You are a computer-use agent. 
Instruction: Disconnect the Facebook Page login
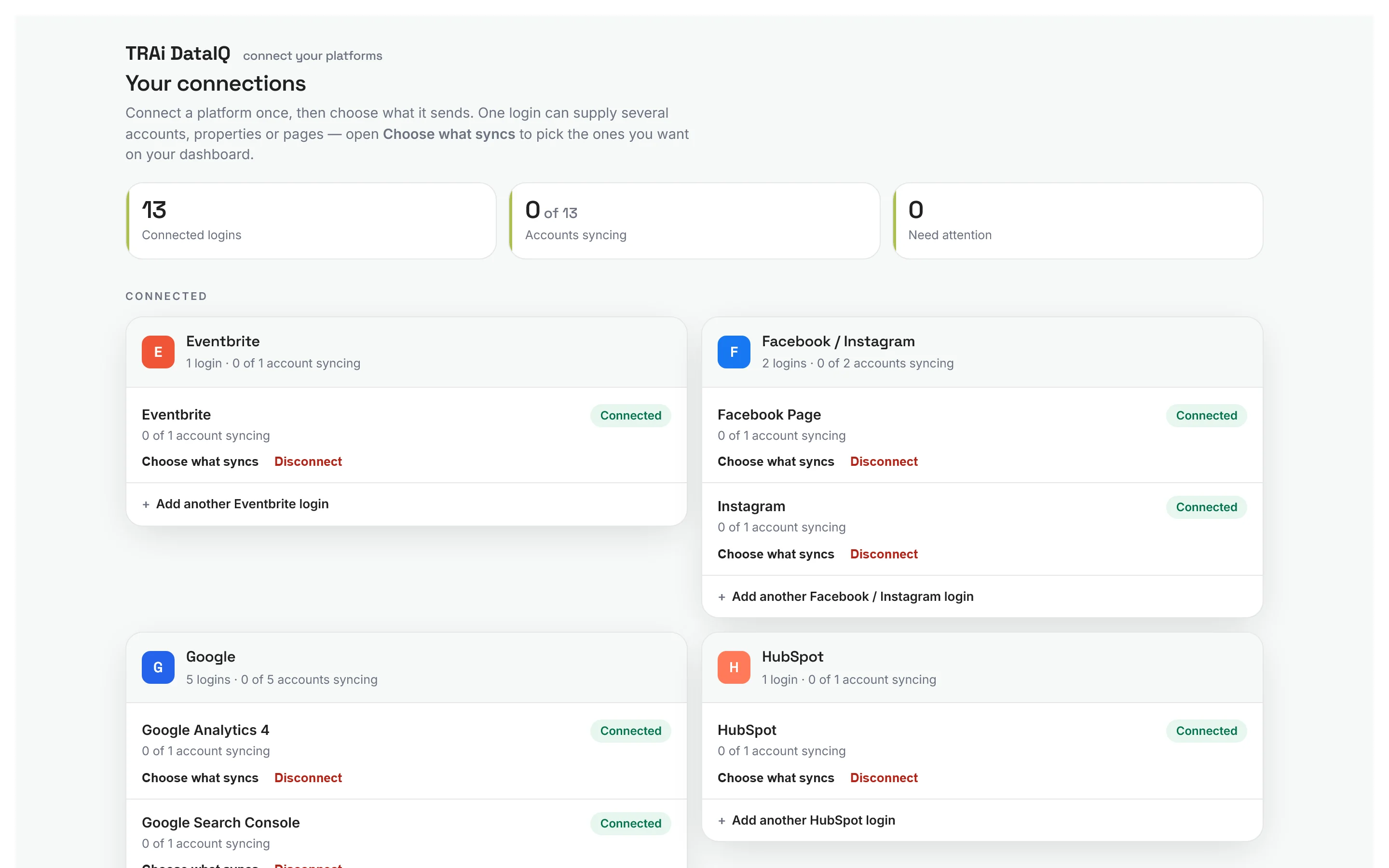[884, 461]
